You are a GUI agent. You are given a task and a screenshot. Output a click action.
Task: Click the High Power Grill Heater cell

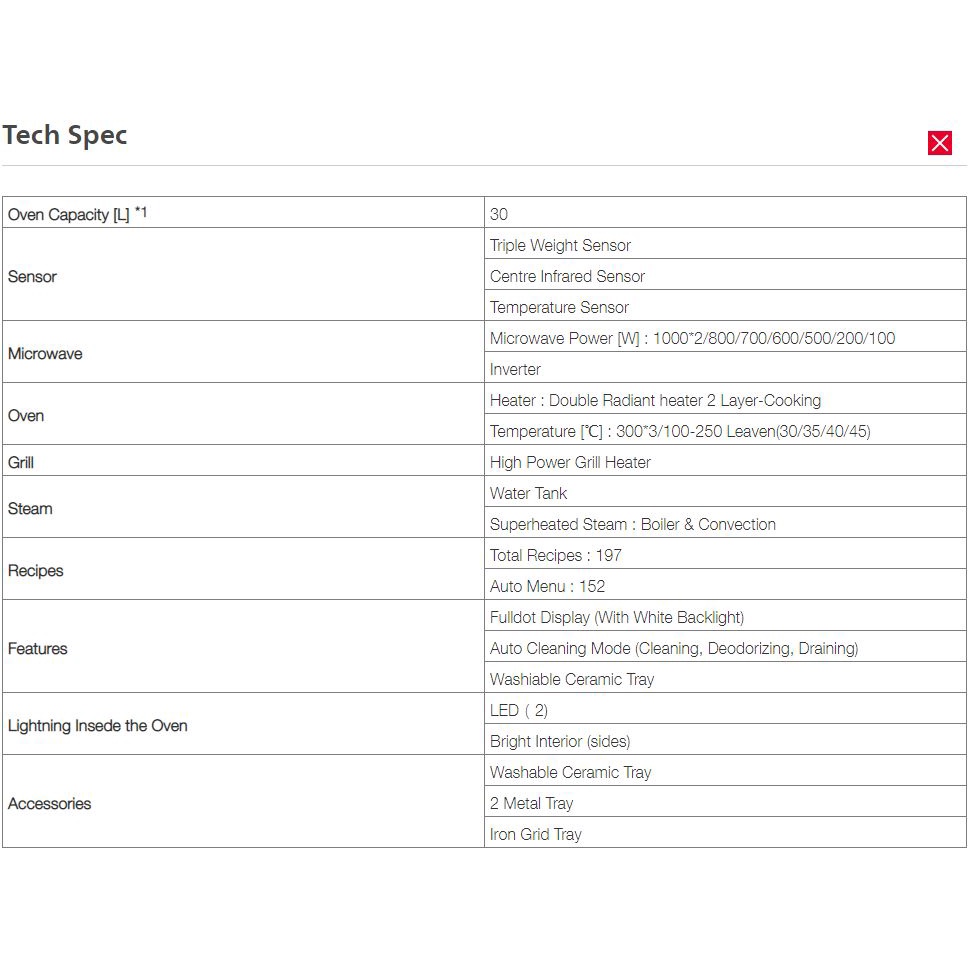click(570, 462)
